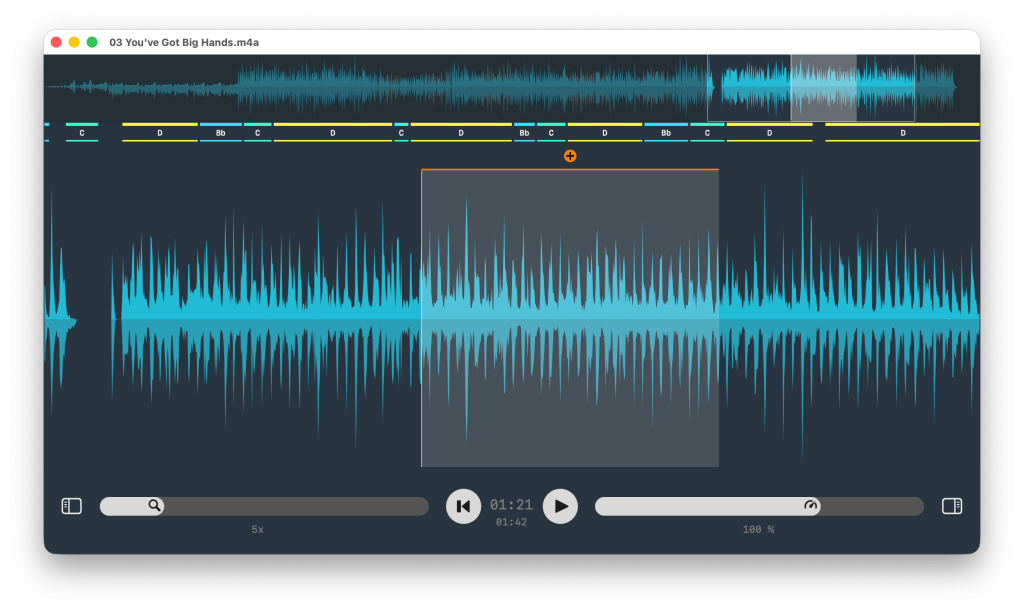Toggle the left sidebar panel icon
The width and height of the screenshot is (1024, 612).
71,506
